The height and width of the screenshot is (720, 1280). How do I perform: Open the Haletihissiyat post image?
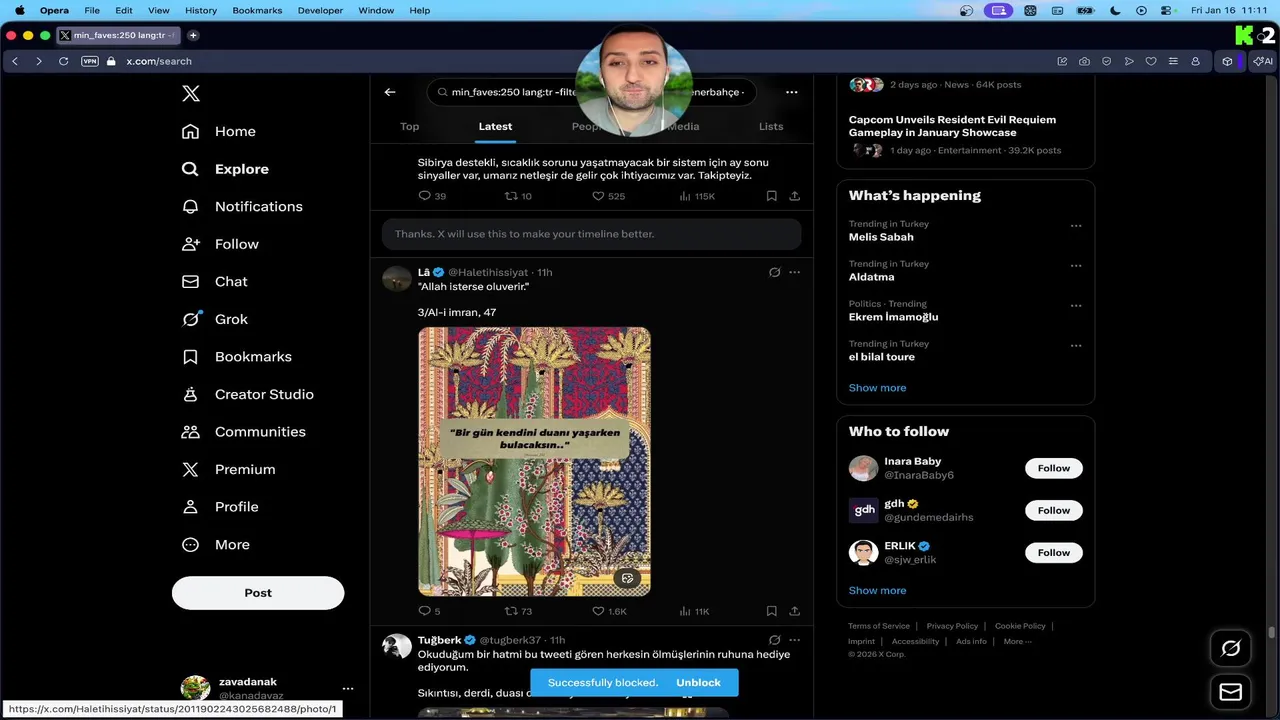click(534, 461)
